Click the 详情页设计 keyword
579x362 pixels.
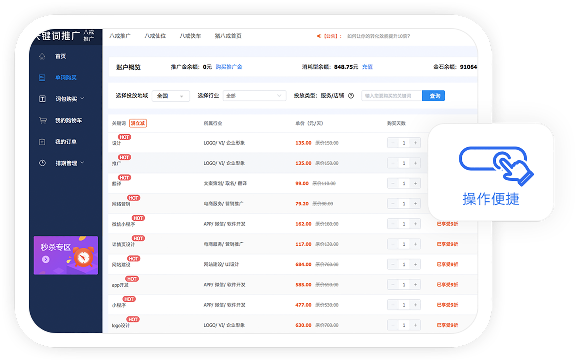pyautogui.click(x=123, y=245)
